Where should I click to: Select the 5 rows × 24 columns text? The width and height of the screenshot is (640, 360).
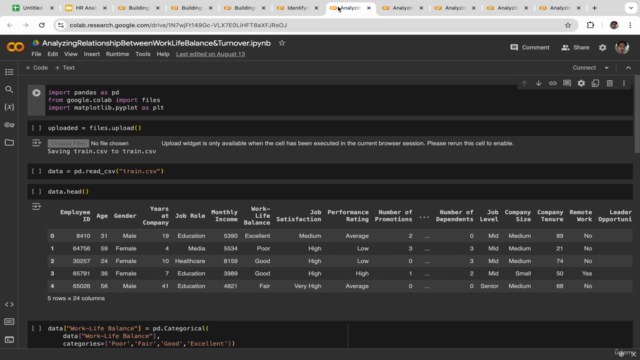pyautogui.click(x=76, y=298)
